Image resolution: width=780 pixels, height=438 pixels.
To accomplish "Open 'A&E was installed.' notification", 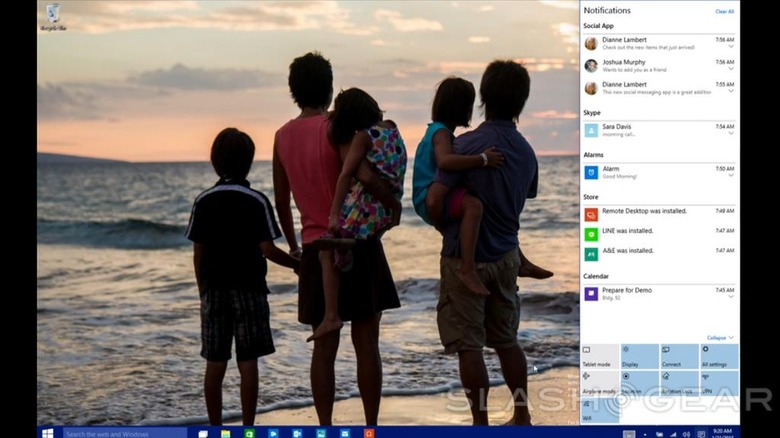I will pyautogui.click(x=628, y=251).
